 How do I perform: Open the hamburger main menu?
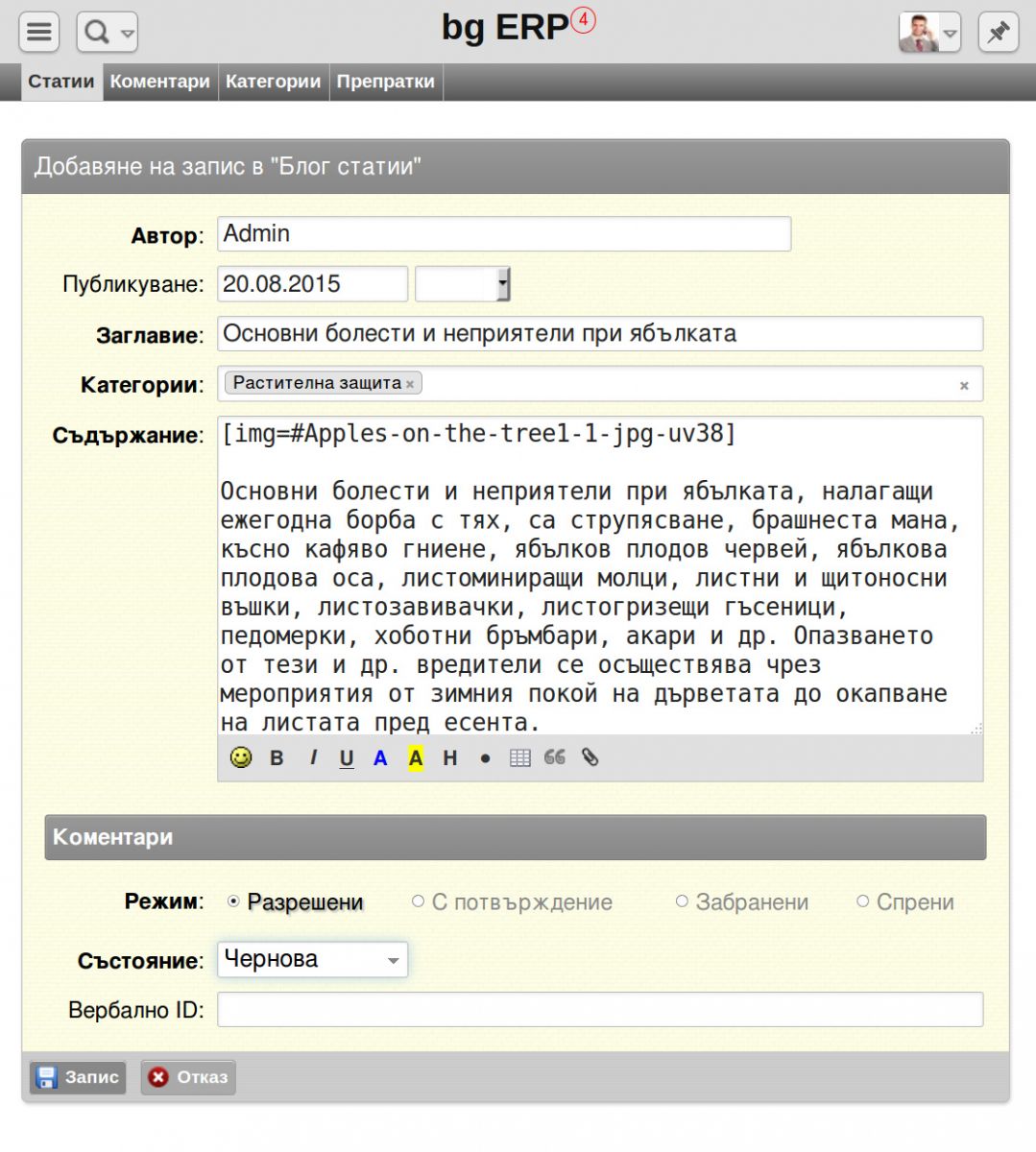(38, 32)
